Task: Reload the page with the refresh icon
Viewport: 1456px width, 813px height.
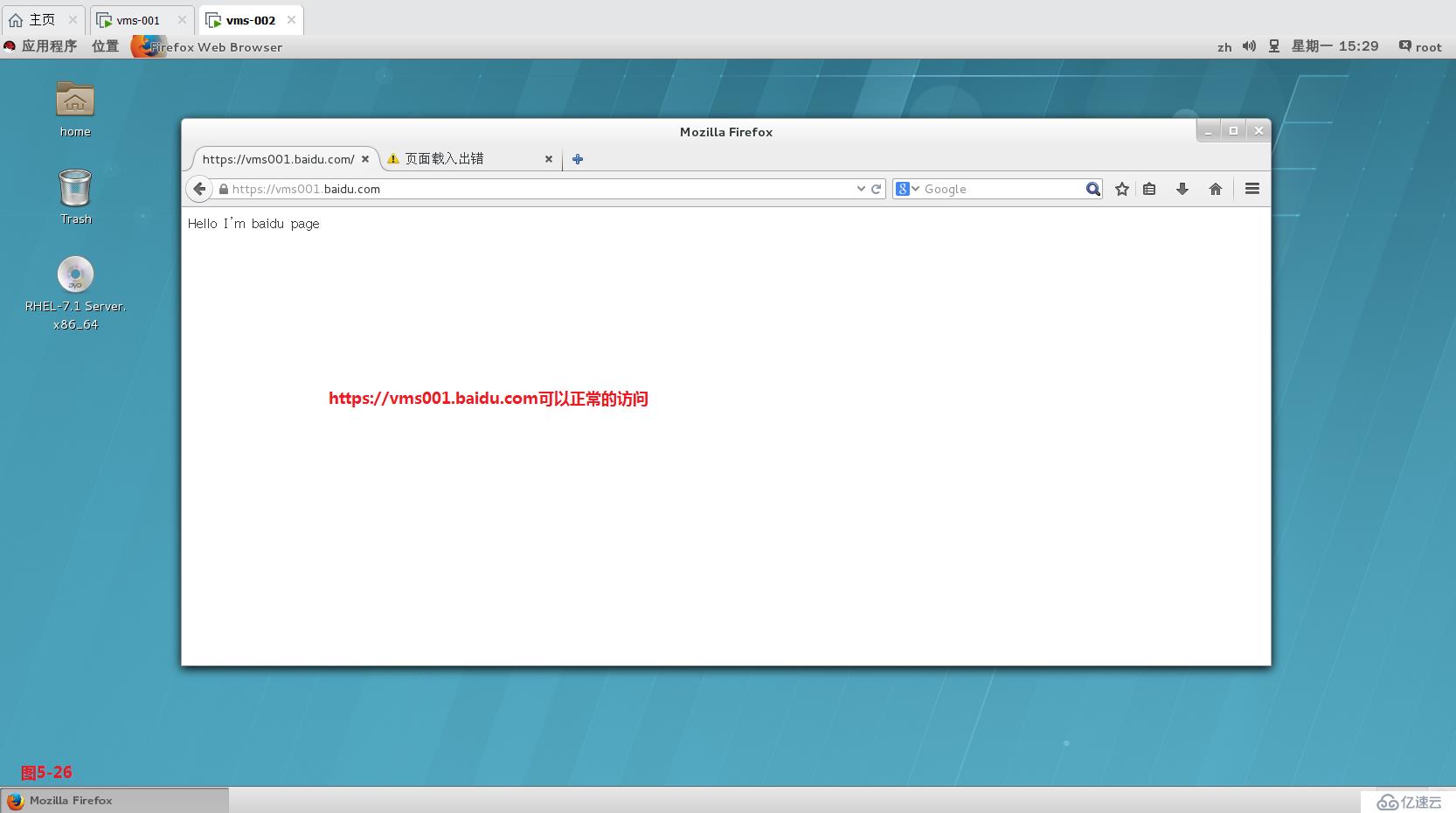Action: [876, 189]
